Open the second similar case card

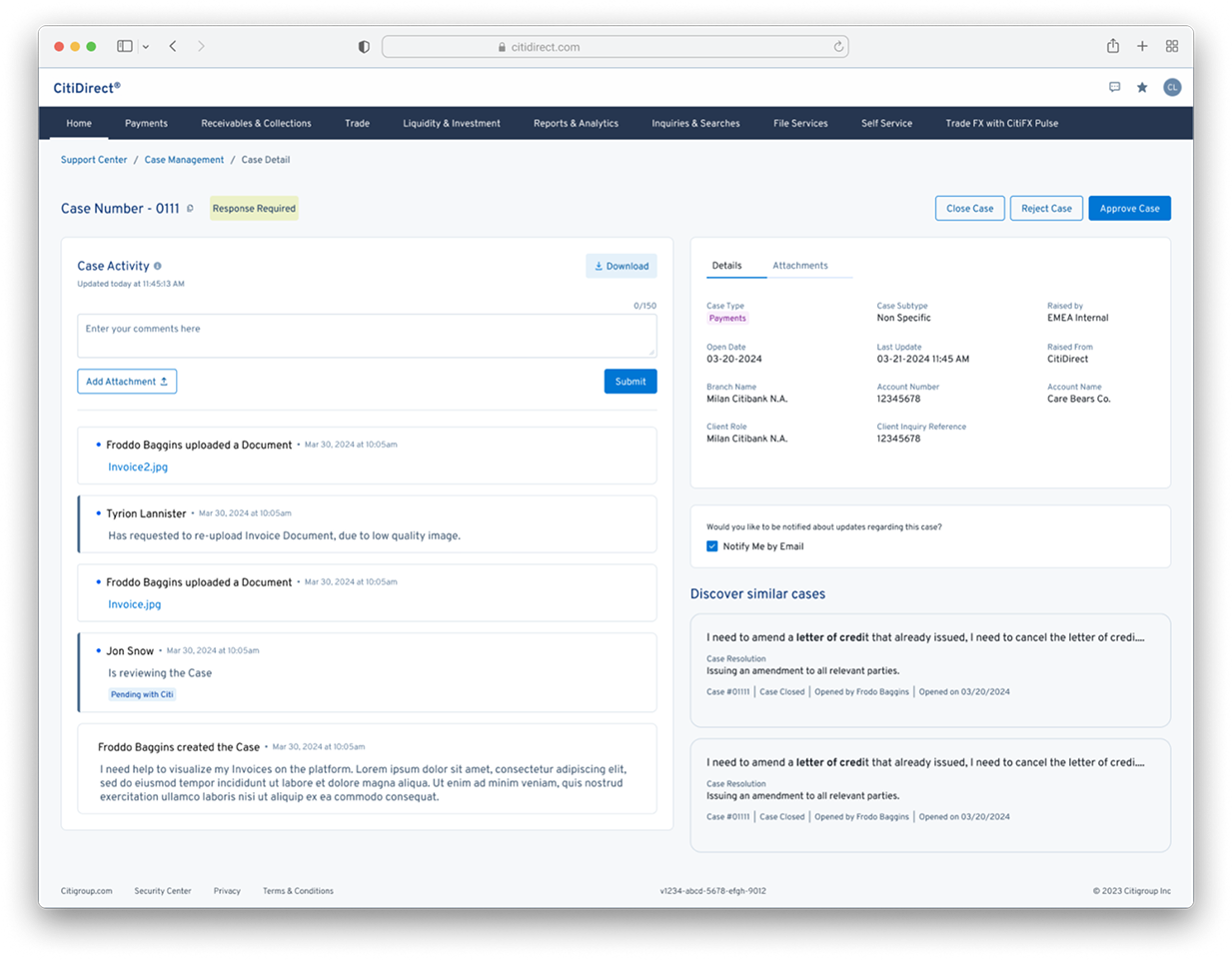pyautogui.click(x=930, y=795)
